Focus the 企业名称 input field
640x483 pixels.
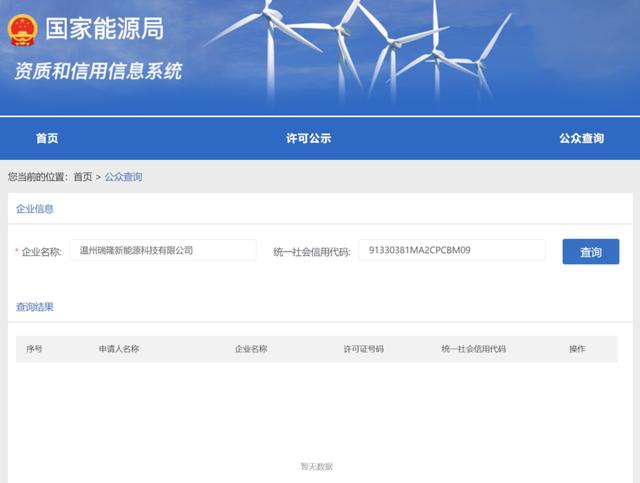[163, 250]
